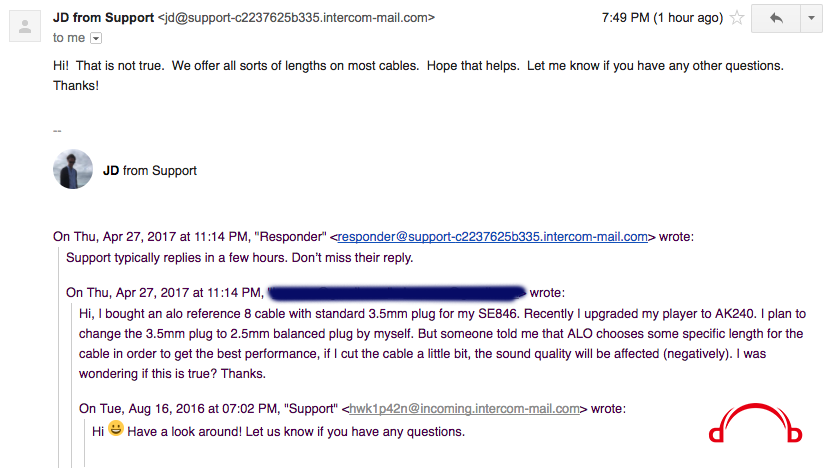The image size is (837, 468).
Task: Click 'JD from Support' signature name
Action: pos(149,171)
